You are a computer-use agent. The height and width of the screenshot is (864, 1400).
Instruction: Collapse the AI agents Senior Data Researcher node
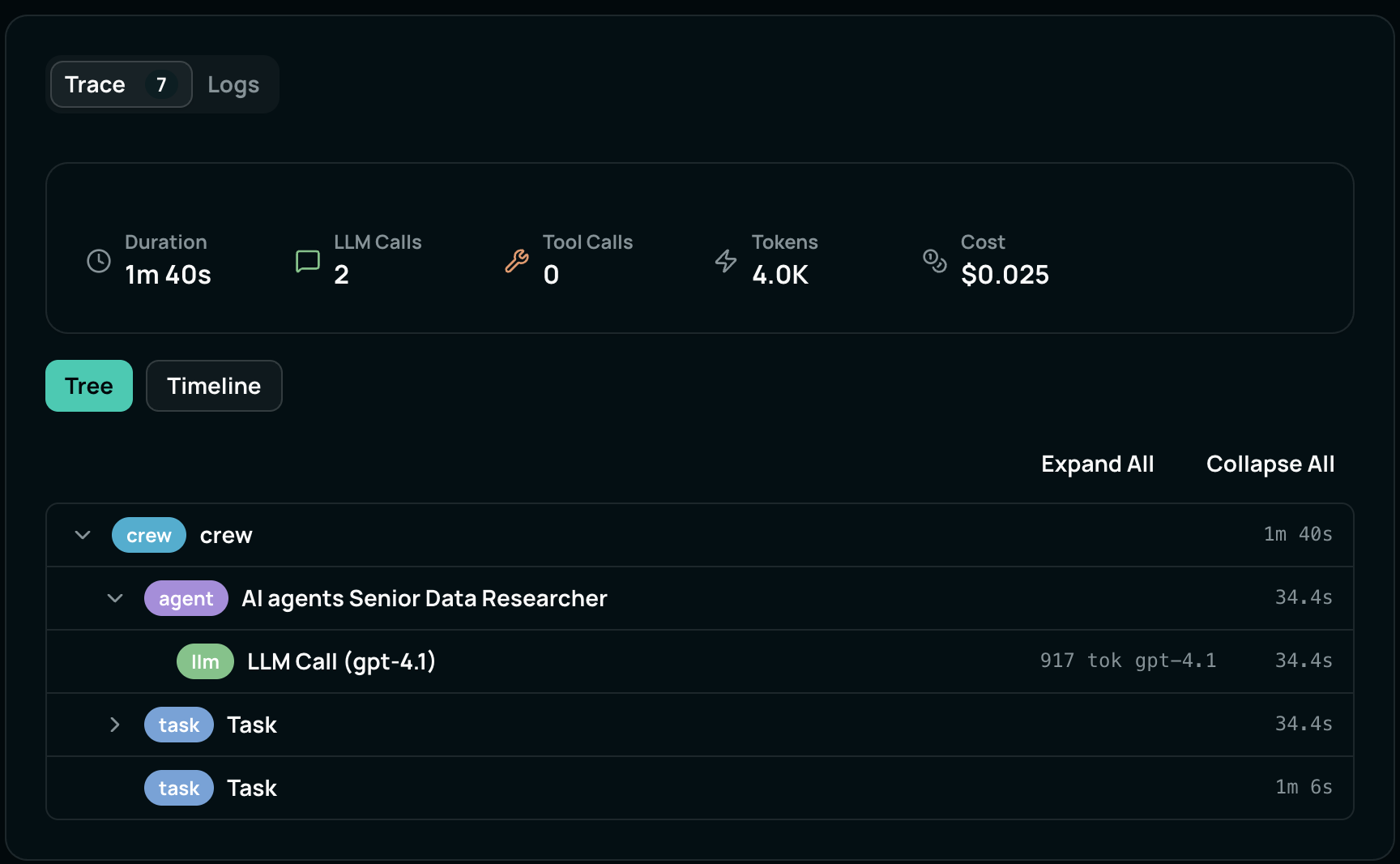coord(114,598)
